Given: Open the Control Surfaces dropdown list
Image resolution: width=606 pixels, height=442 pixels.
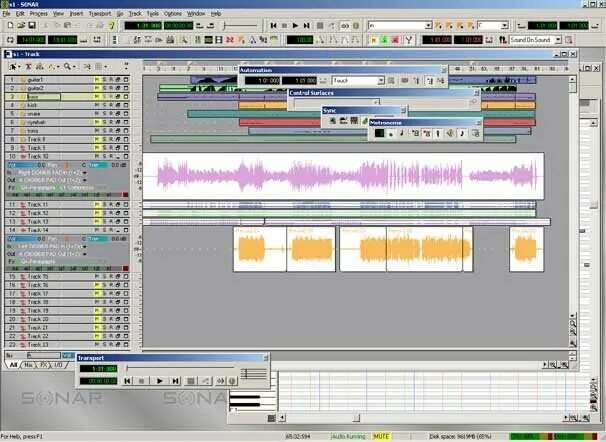Looking at the screenshot, I should point(375,102).
